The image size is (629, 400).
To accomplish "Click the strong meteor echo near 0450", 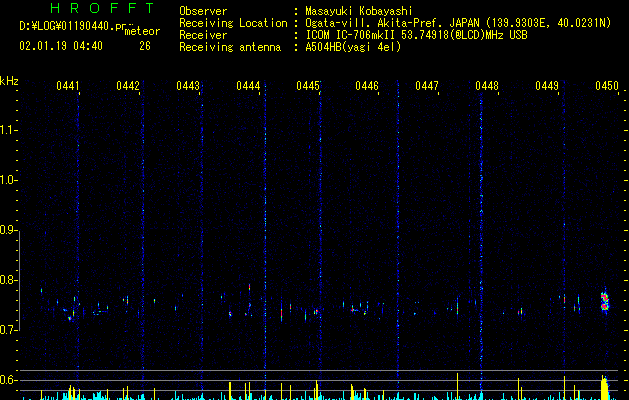I will tap(605, 301).
